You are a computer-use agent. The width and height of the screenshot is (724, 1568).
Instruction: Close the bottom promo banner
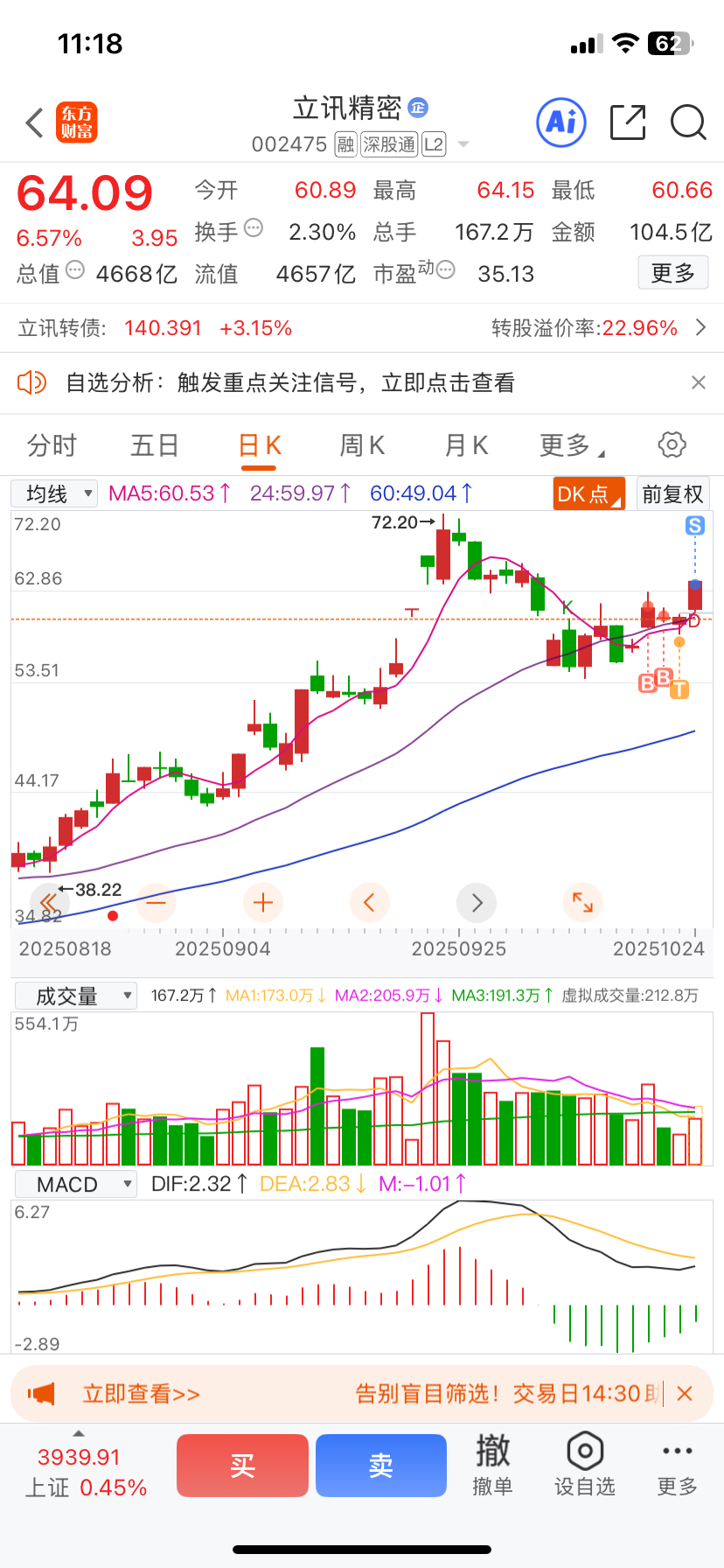pos(685,1394)
